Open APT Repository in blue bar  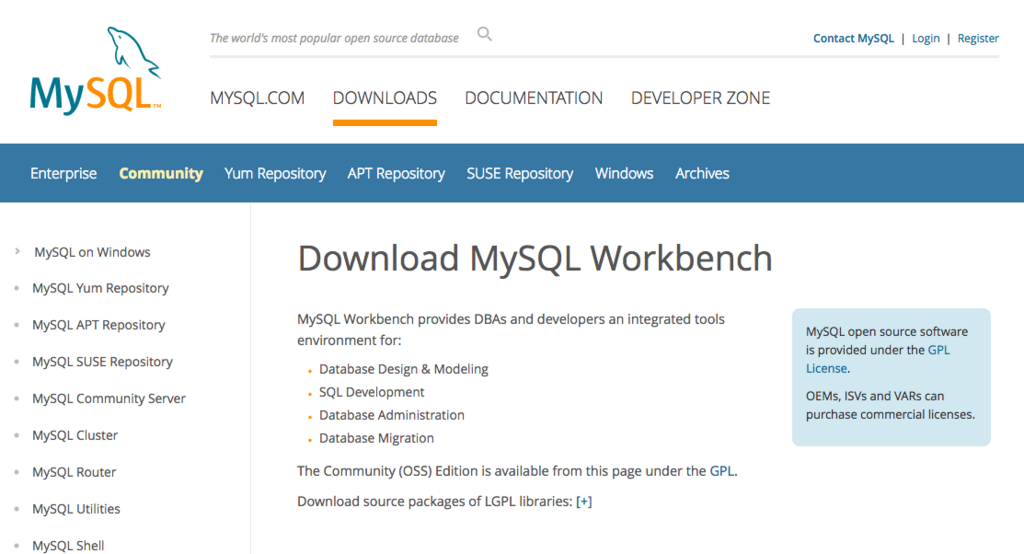click(x=396, y=173)
